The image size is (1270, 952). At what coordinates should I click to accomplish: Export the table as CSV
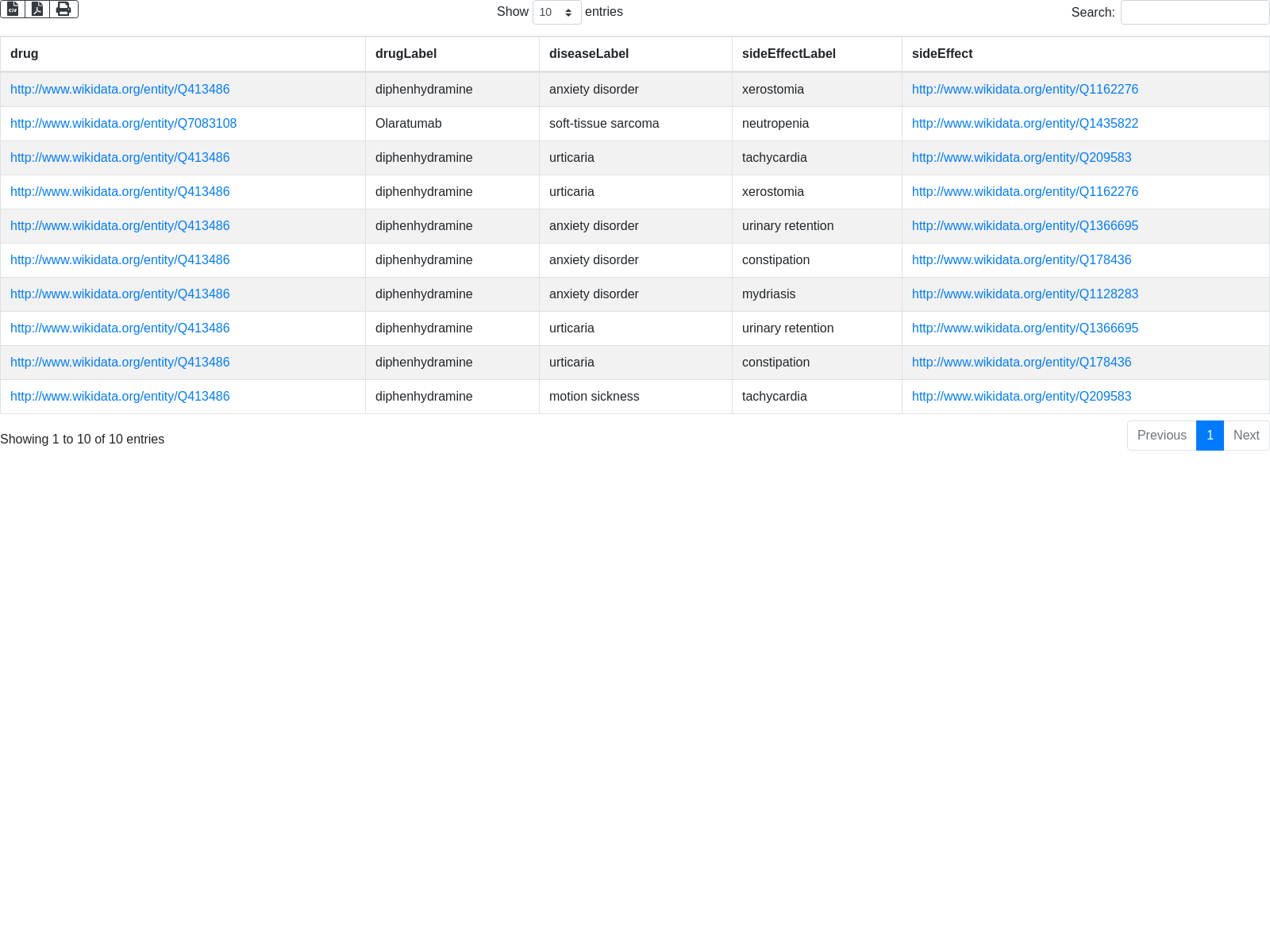(x=13, y=10)
